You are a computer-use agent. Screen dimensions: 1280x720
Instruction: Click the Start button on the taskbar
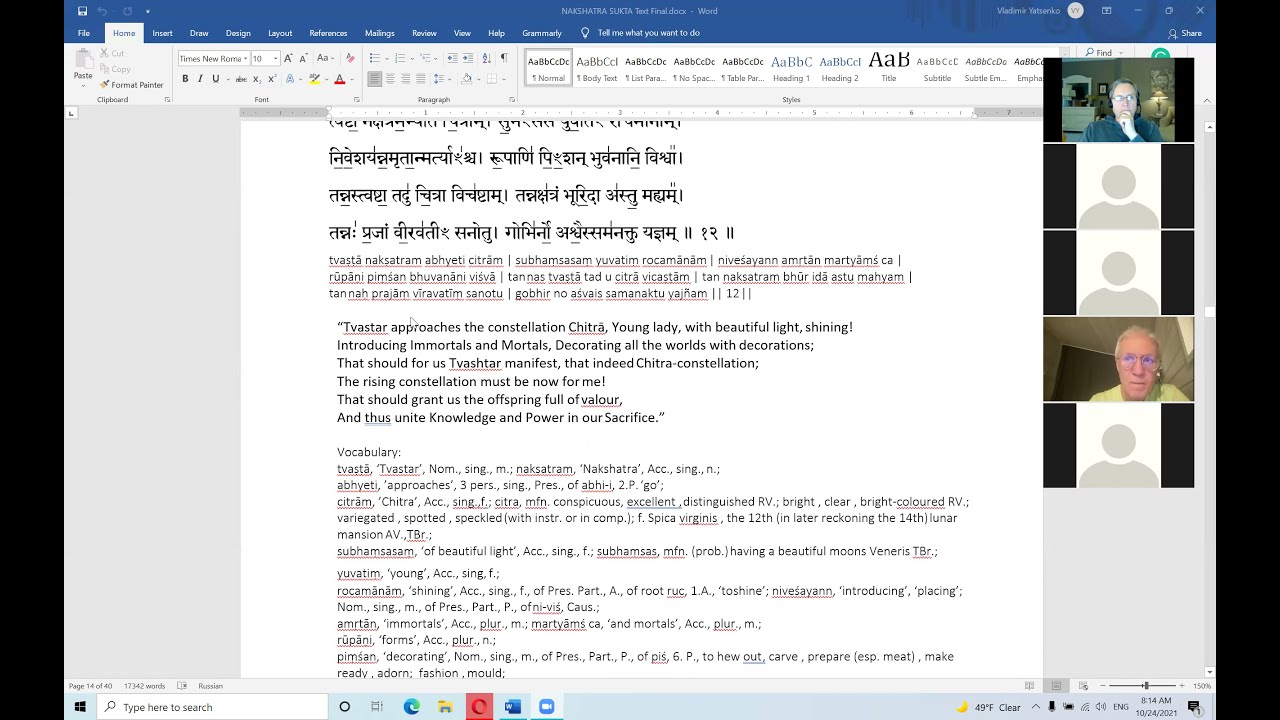80,707
